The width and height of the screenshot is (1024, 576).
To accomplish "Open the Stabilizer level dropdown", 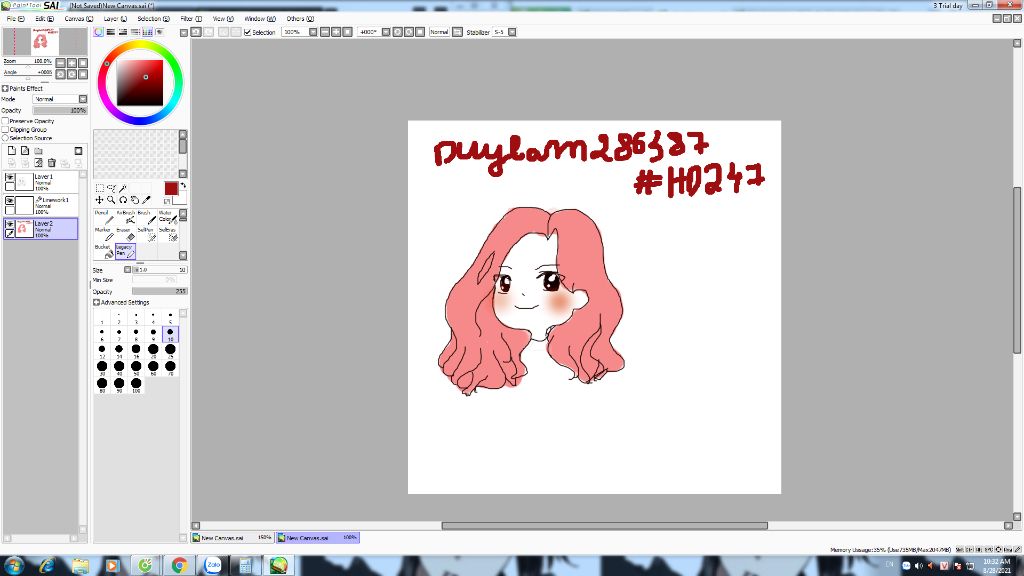I will point(512,32).
